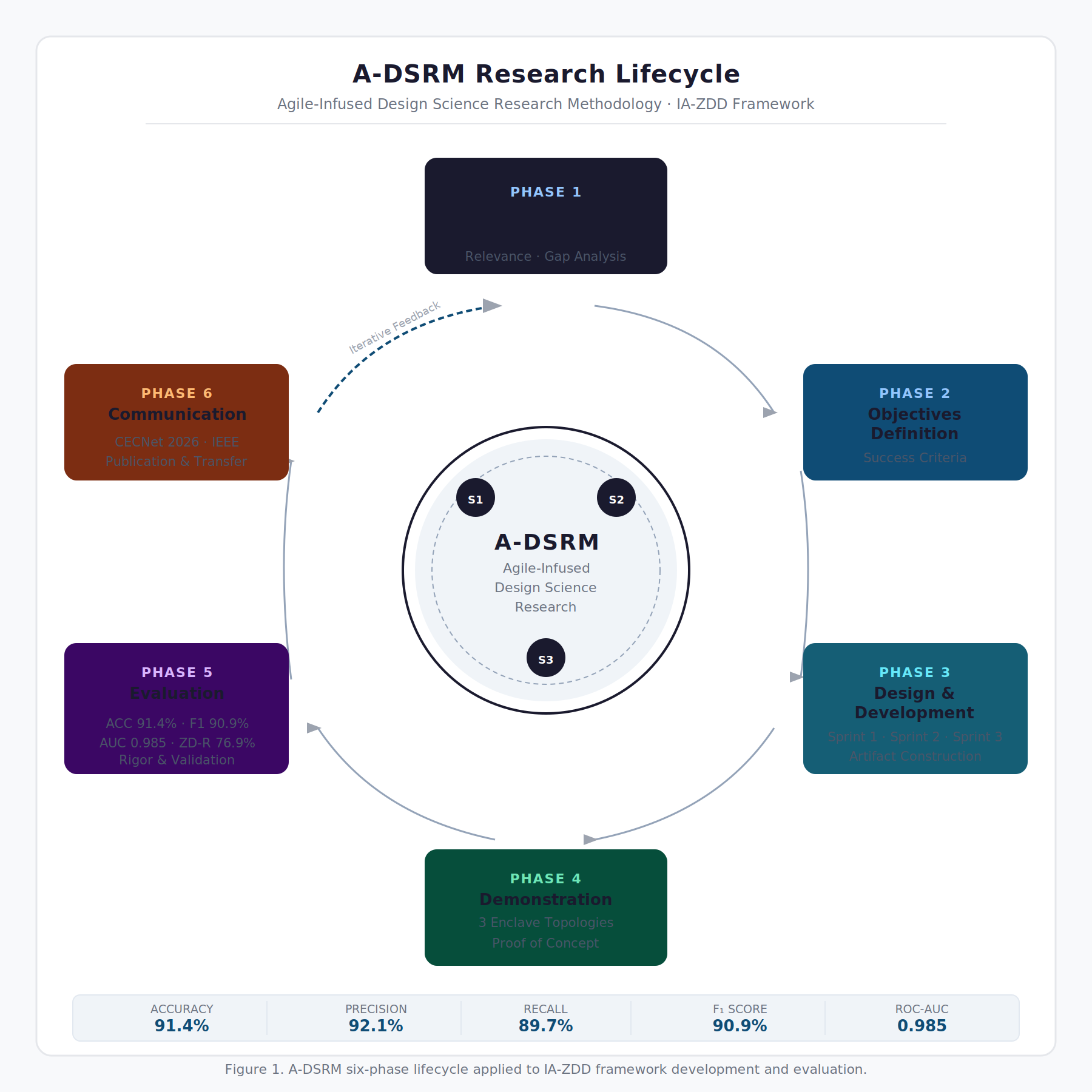
Task: Click the "Evaluation" heading
Action: point(177,693)
